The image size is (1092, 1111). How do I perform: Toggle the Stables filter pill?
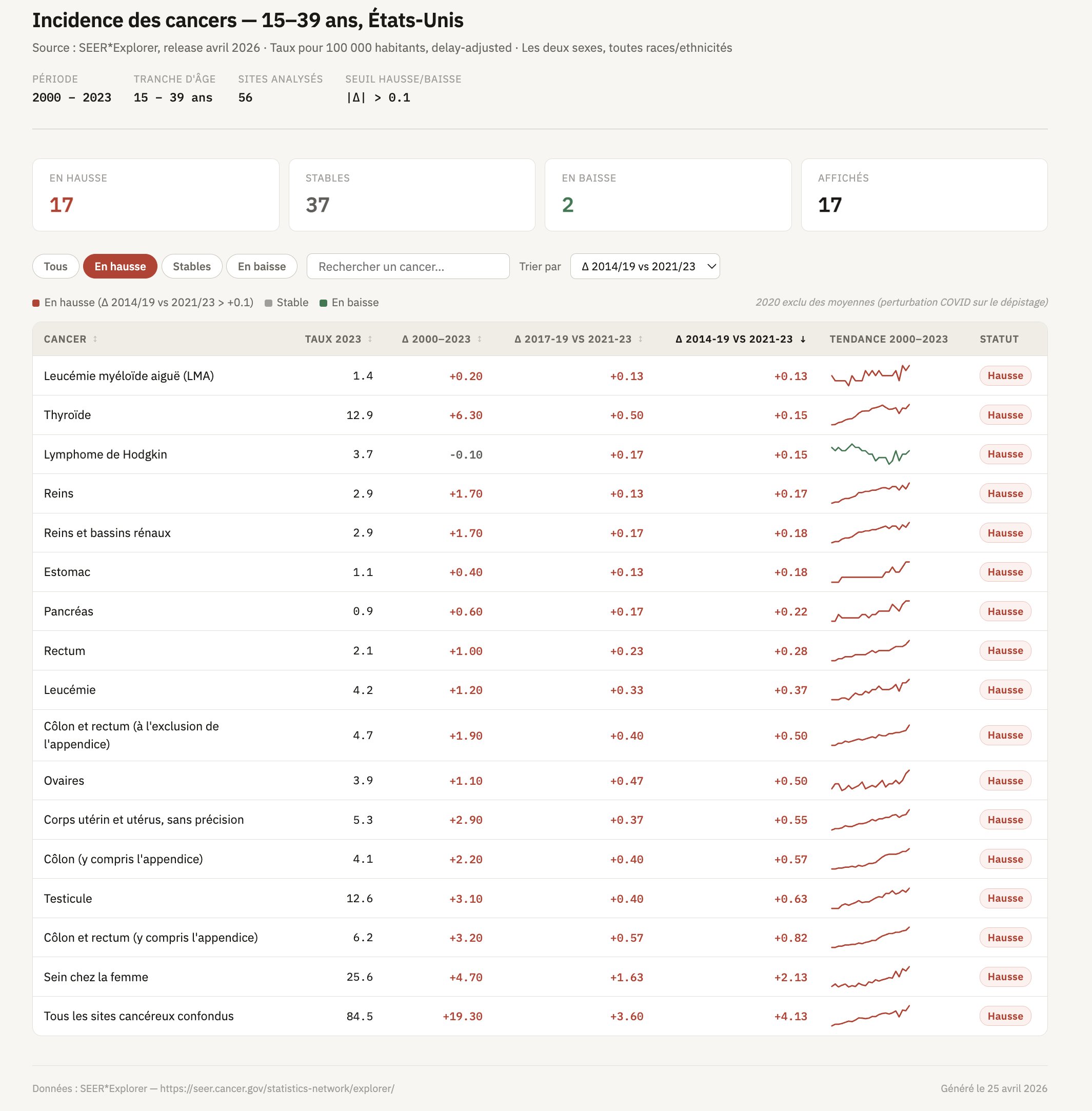(191, 266)
